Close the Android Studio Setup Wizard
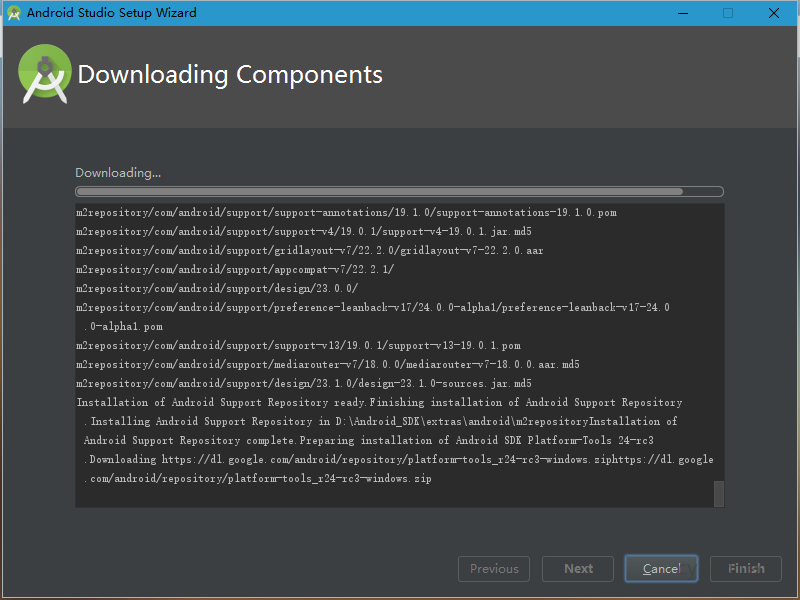 tap(774, 13)
